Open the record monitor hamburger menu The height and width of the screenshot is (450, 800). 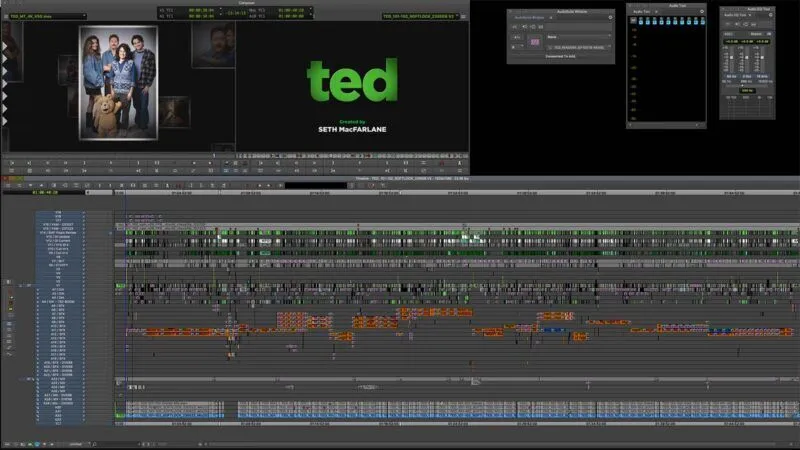[463, 16]
